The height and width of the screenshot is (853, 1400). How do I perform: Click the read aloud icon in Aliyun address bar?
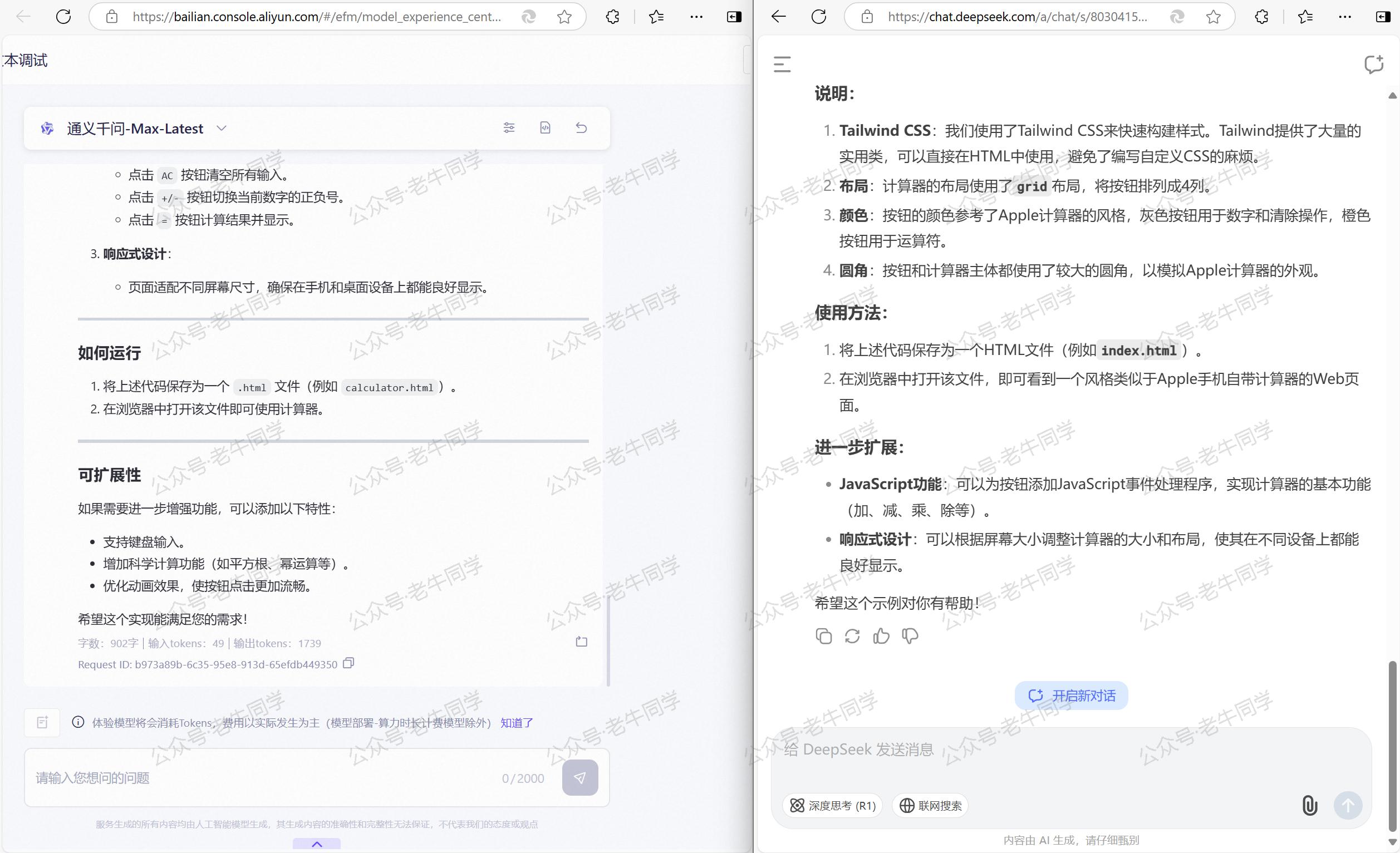529,17
